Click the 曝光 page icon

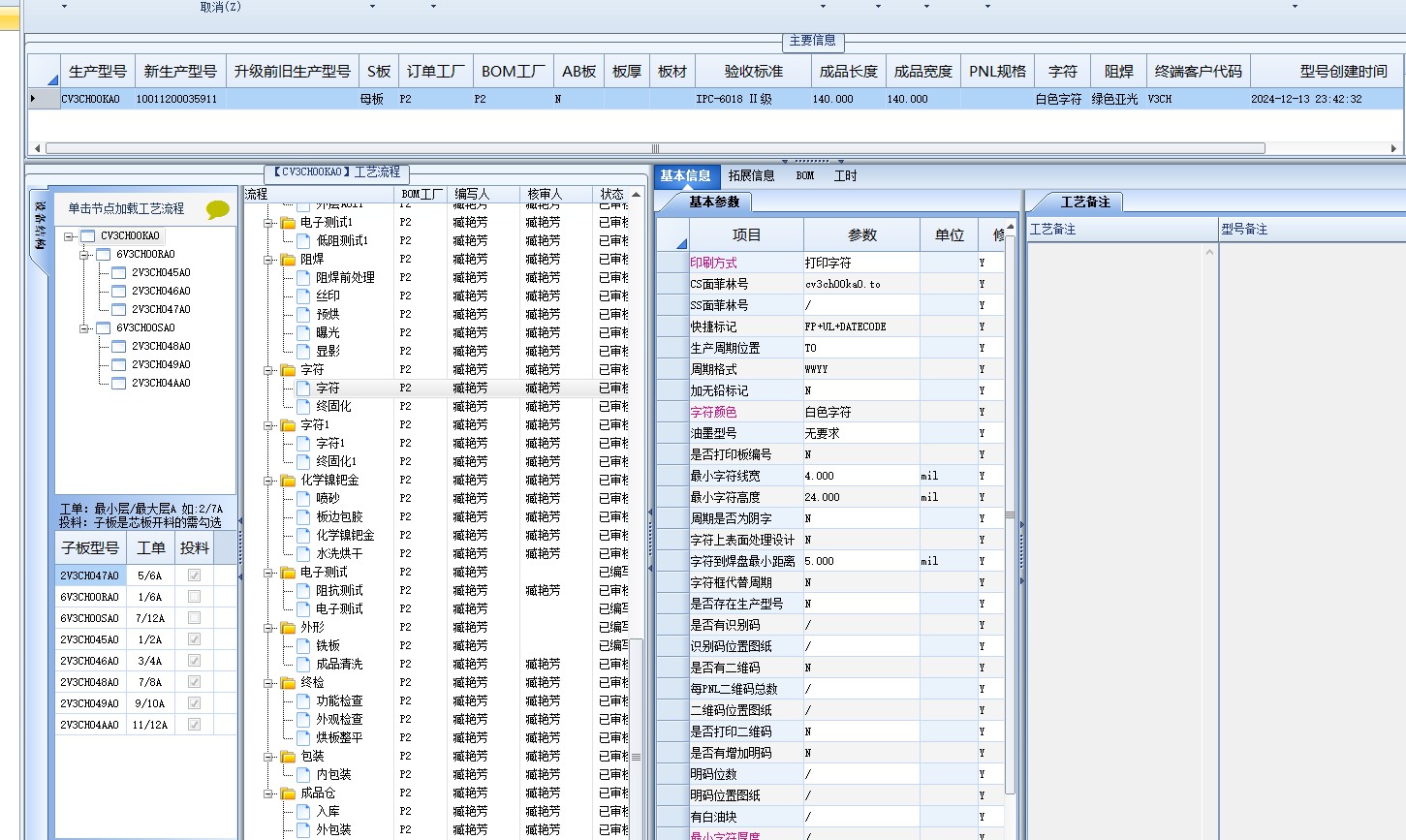[x=303, y=332]
